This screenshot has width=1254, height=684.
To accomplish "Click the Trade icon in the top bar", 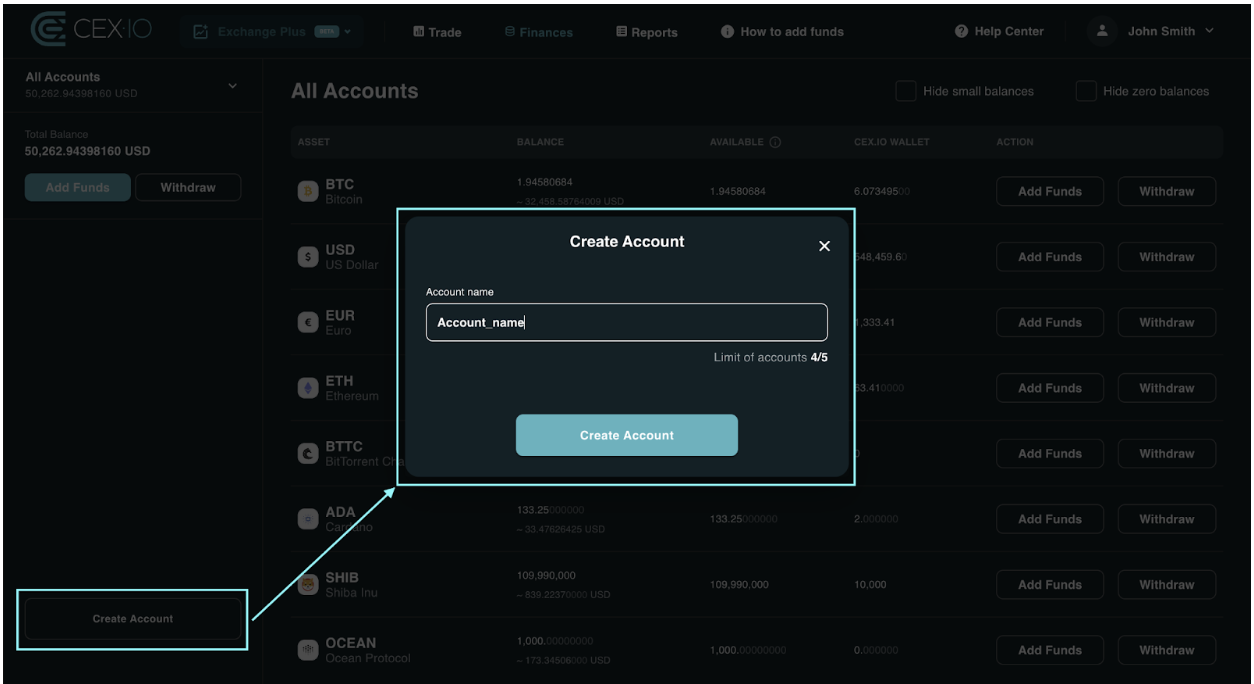I will tap(418, 32).
